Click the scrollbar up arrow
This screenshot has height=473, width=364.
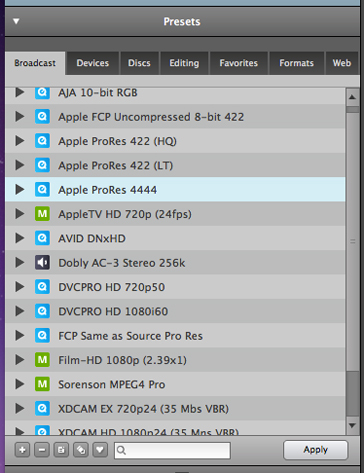352,97
